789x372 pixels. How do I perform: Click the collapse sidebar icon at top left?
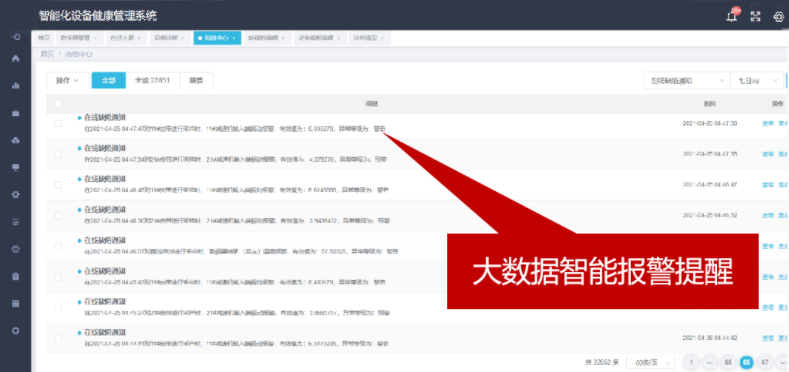(x=16, y=37)
